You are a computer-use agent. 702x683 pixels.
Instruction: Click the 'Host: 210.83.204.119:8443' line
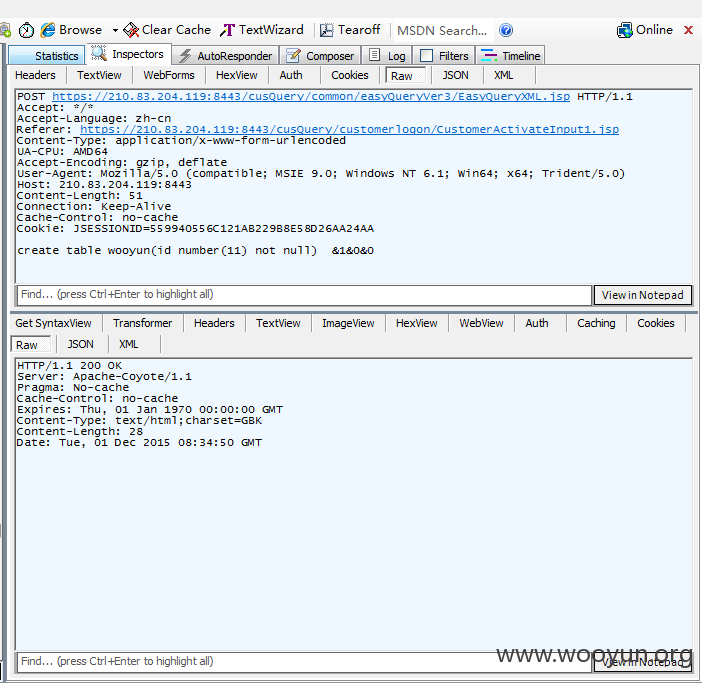coord(104,184)
